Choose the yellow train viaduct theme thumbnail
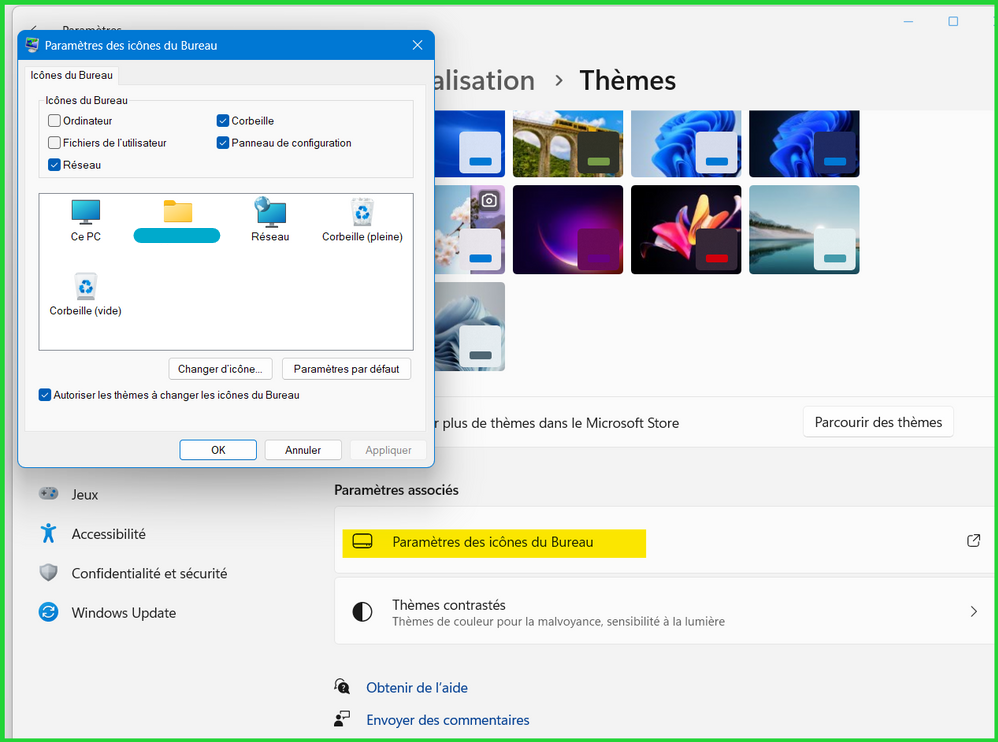Viewport: 998px width, 742px height. [x=567, y=144]
